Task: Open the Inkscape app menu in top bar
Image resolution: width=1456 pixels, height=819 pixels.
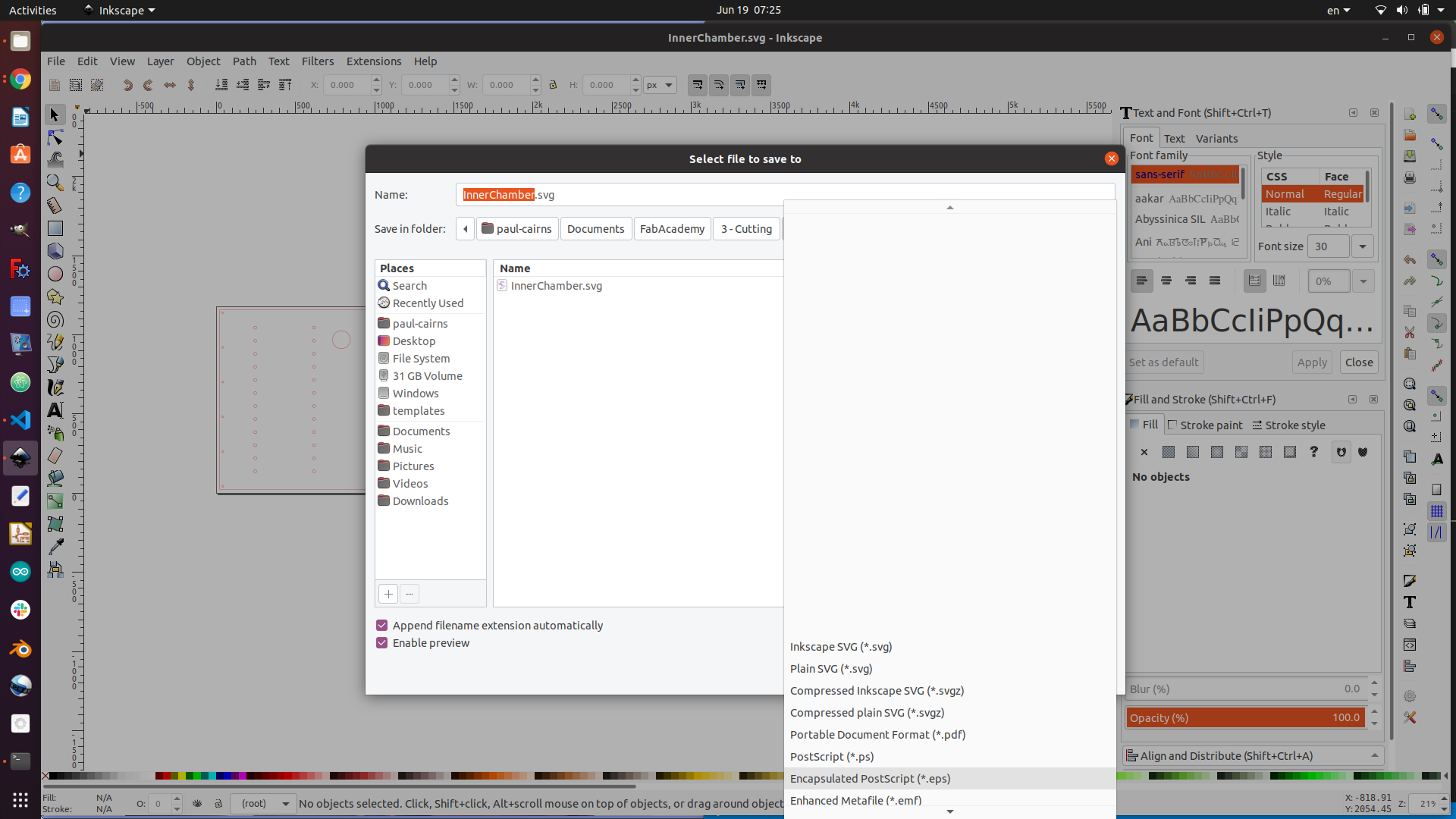Action: point(120,10)
